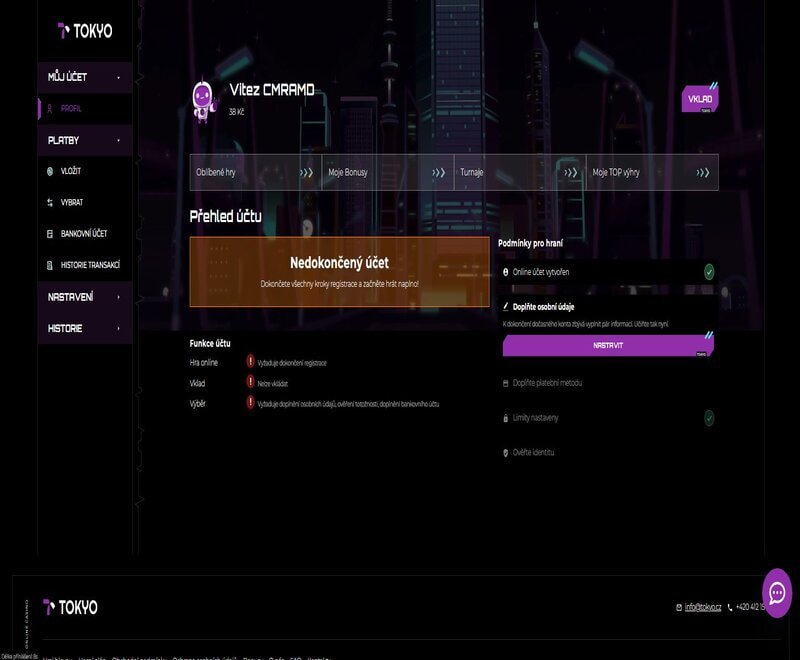The image size is (800, 660).
Task: Click the info@tokyo.cz email link
Action: (x=703, y=607)
